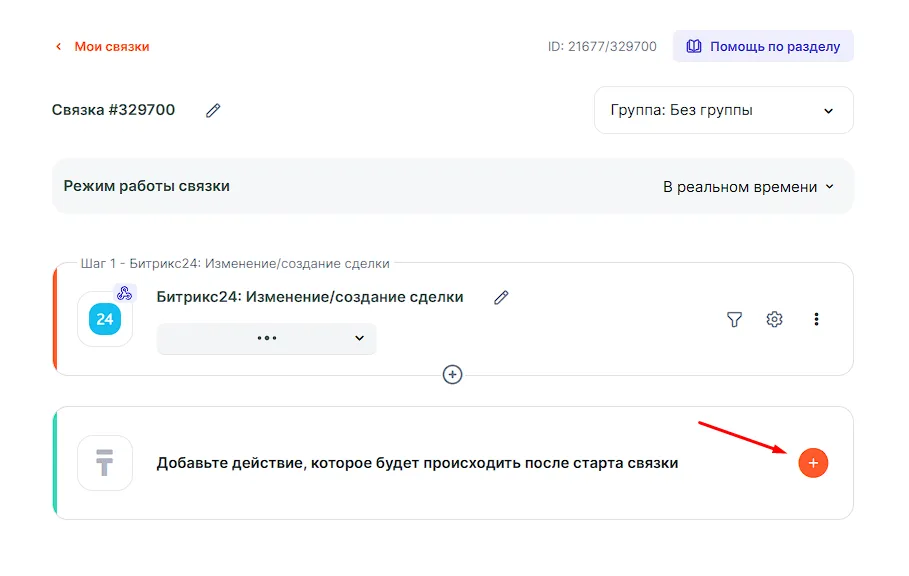Select the Связка #329700 title text
The width and height of the screenshot is (909, 576).
click(x=113, y=110)
